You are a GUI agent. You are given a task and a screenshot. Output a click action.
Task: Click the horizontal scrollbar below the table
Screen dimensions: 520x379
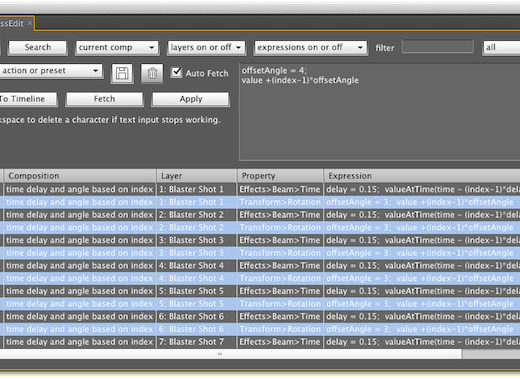(x=231, y=354)
